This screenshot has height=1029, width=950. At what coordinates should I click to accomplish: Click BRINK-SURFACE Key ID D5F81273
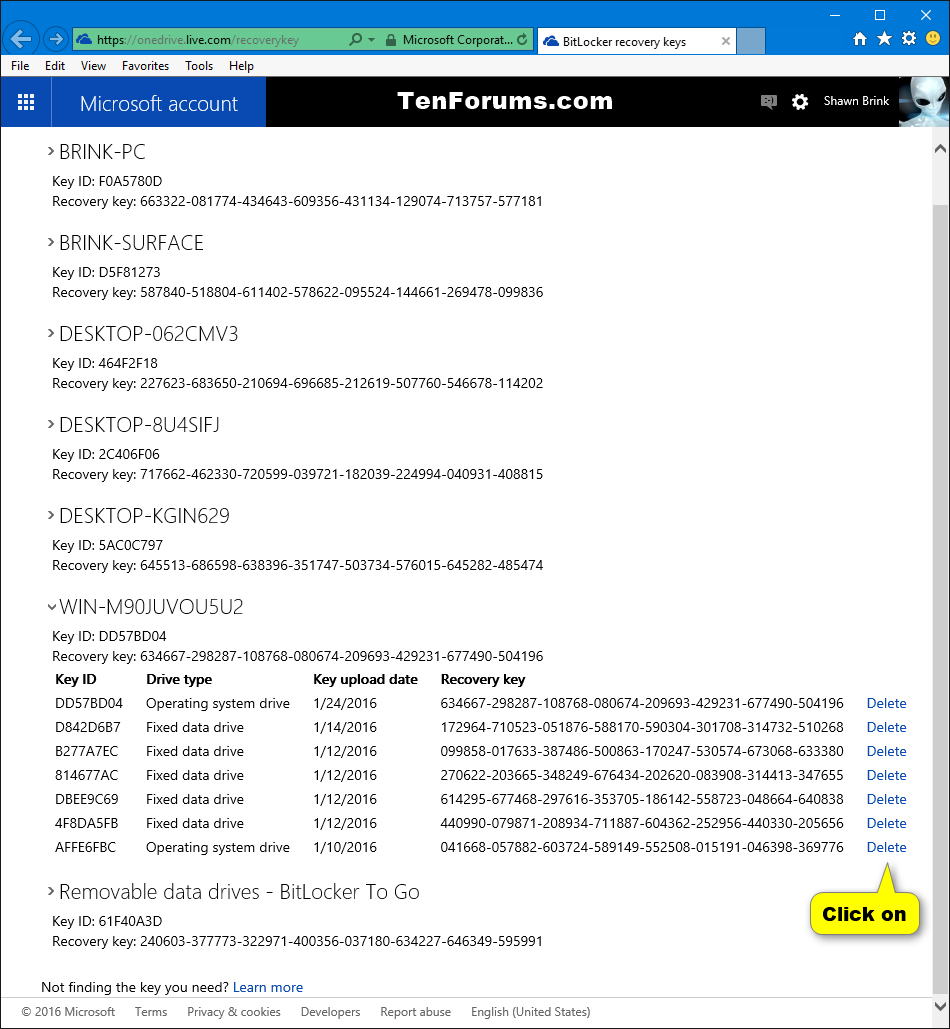pyautogui.click(x=106, y=272)
